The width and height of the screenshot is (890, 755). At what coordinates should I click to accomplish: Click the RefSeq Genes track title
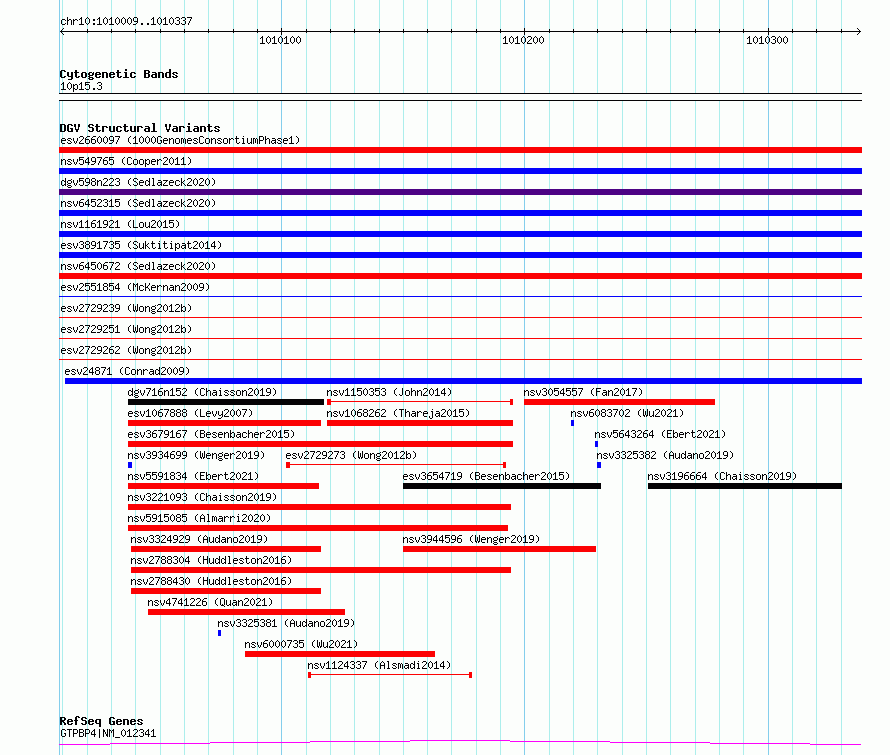(101, 722)
